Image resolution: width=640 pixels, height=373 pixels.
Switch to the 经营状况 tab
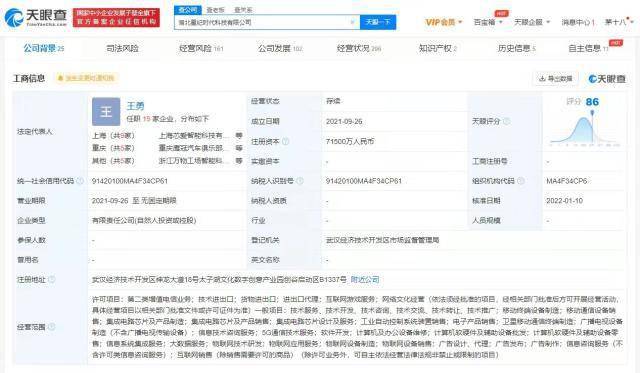[359, 49]
